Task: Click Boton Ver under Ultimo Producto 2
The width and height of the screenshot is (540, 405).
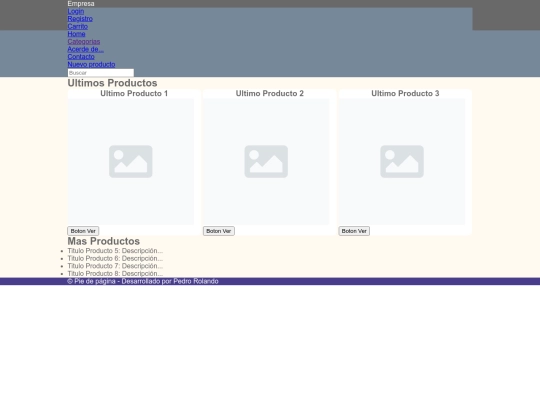Action: pyautogui.click(x=219, y=231)
